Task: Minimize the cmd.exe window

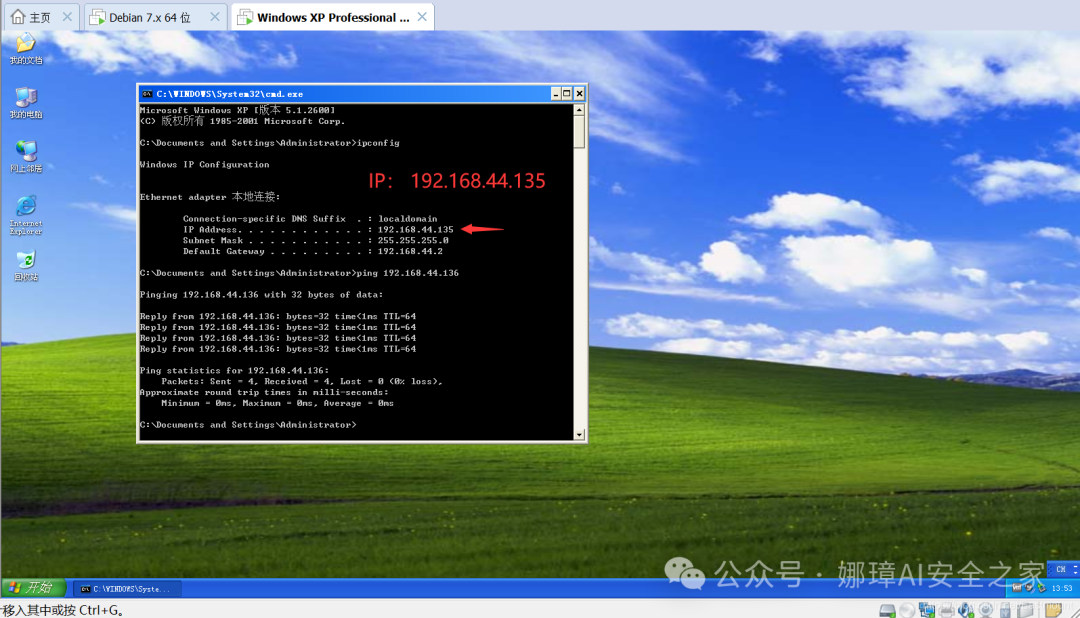Action: [556, 94]
